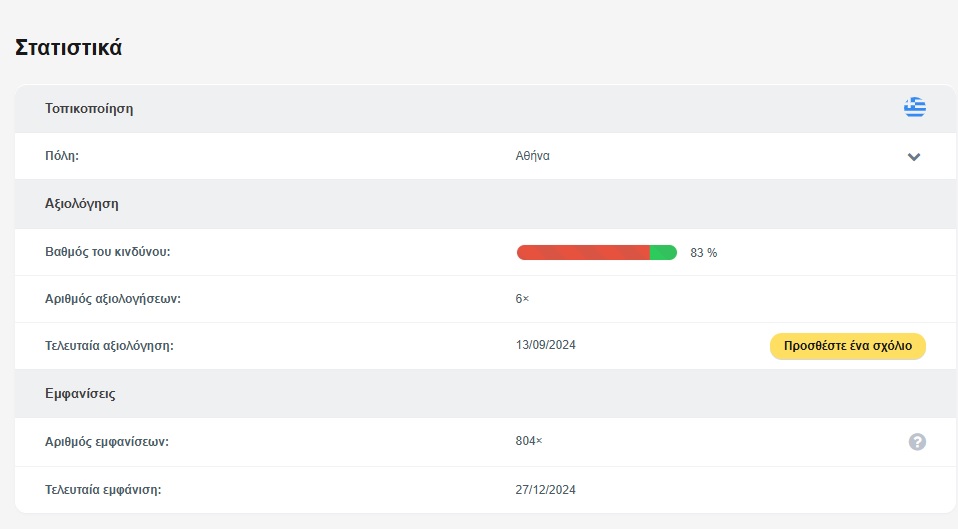Click the Τελευταία αξιολόγηση label
958x529 pixels.
coord(110,346)
